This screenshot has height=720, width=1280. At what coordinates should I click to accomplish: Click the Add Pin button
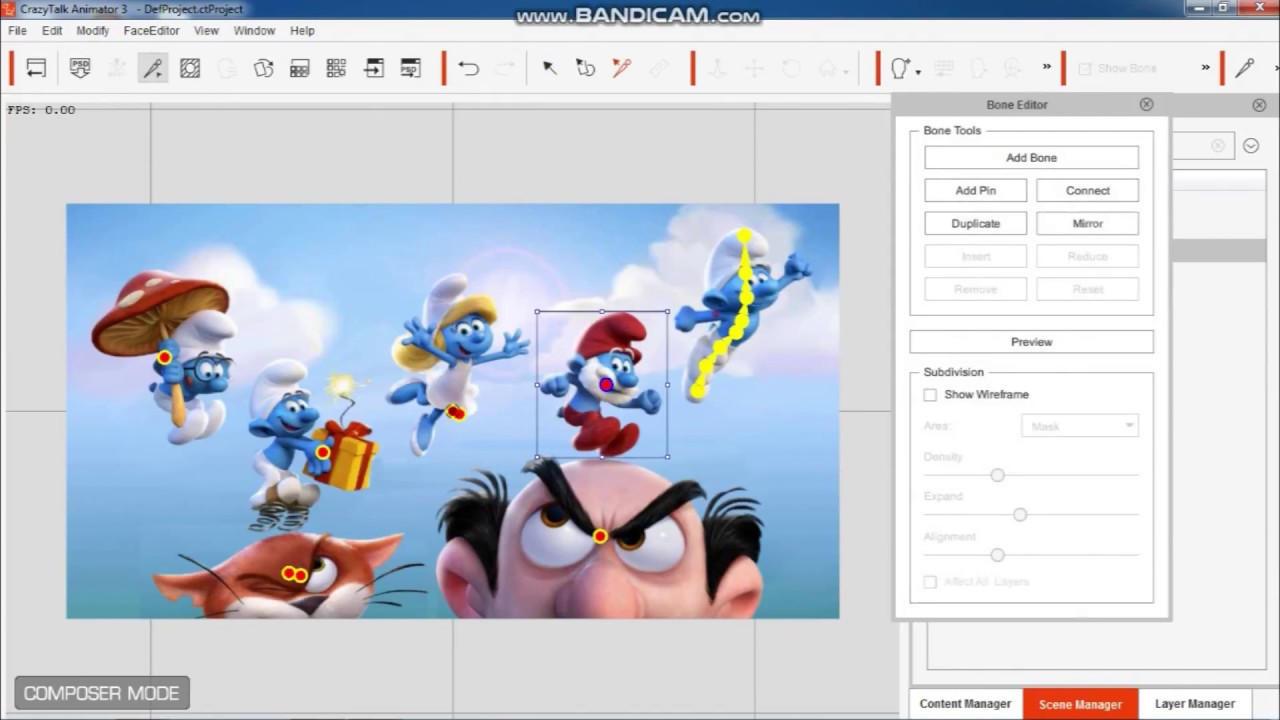(x=975, y=191)
